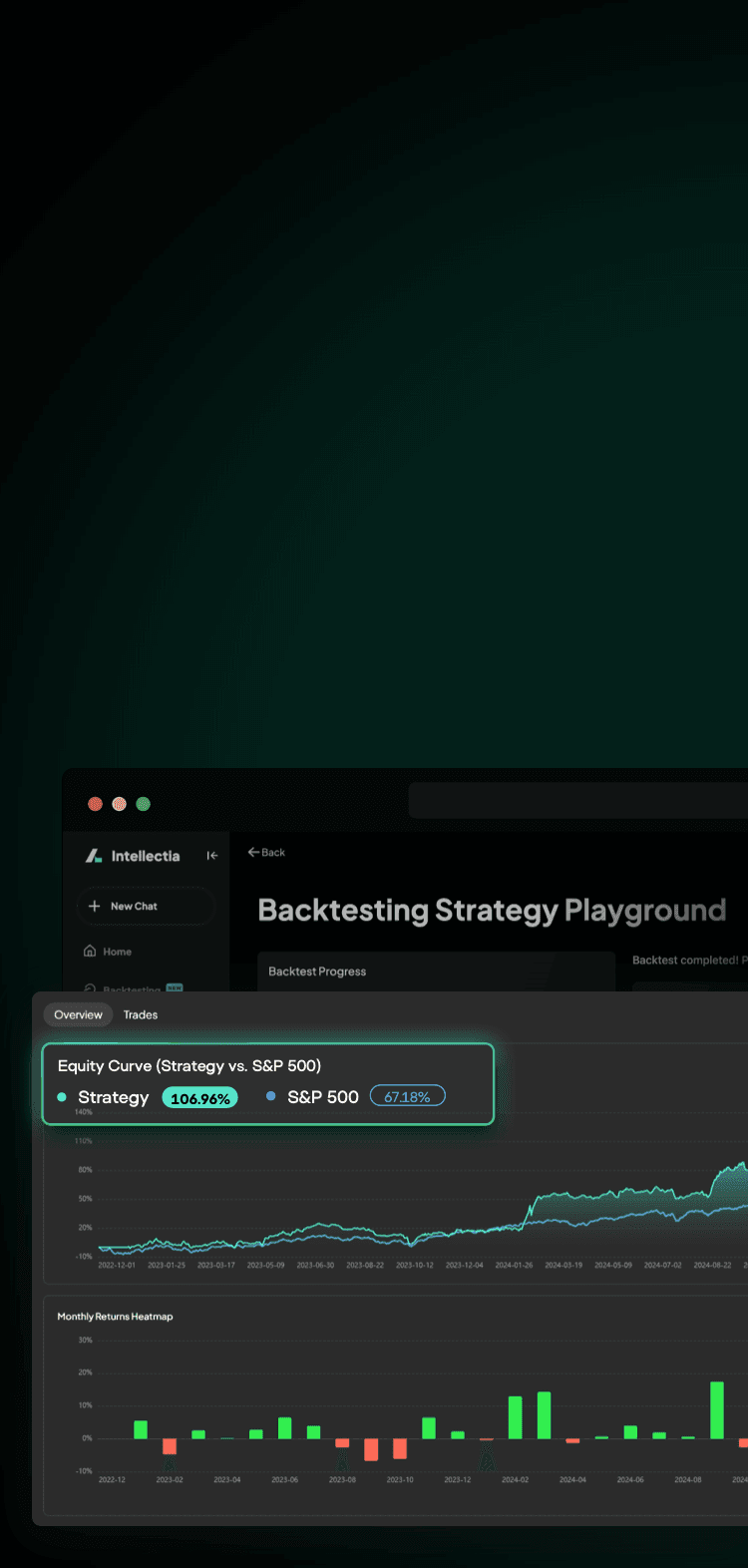Click the red window close button

click(x=96, y=804)
